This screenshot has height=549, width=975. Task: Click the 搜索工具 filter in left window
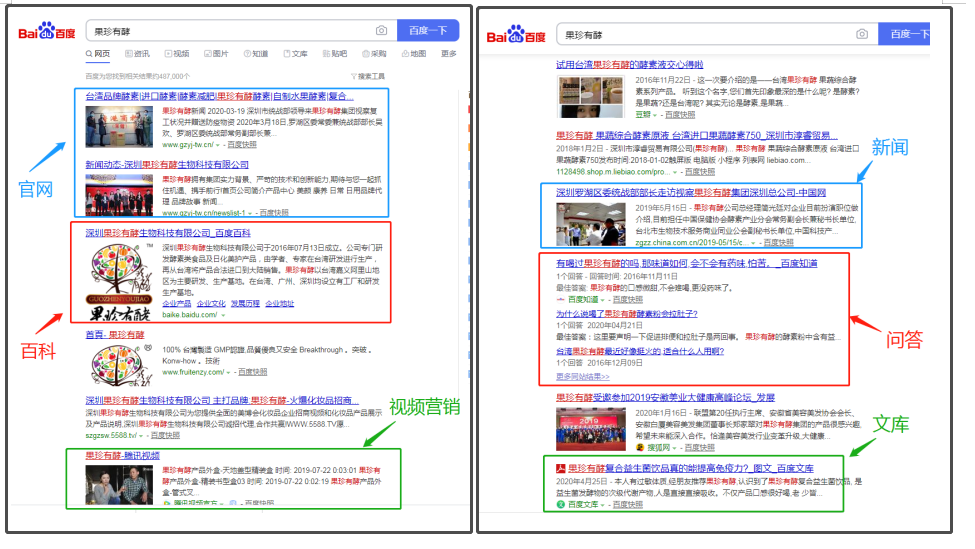[x=368, y=76]
